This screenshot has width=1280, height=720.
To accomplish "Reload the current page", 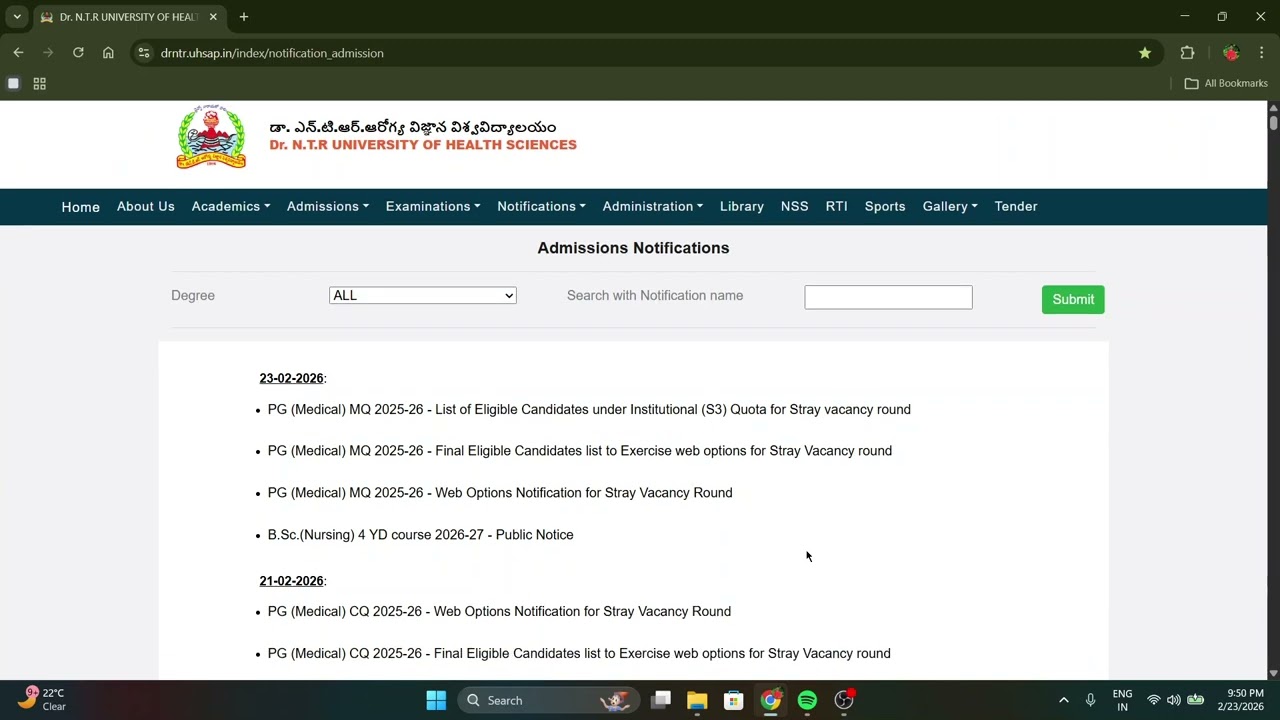I will click(78, 53).
